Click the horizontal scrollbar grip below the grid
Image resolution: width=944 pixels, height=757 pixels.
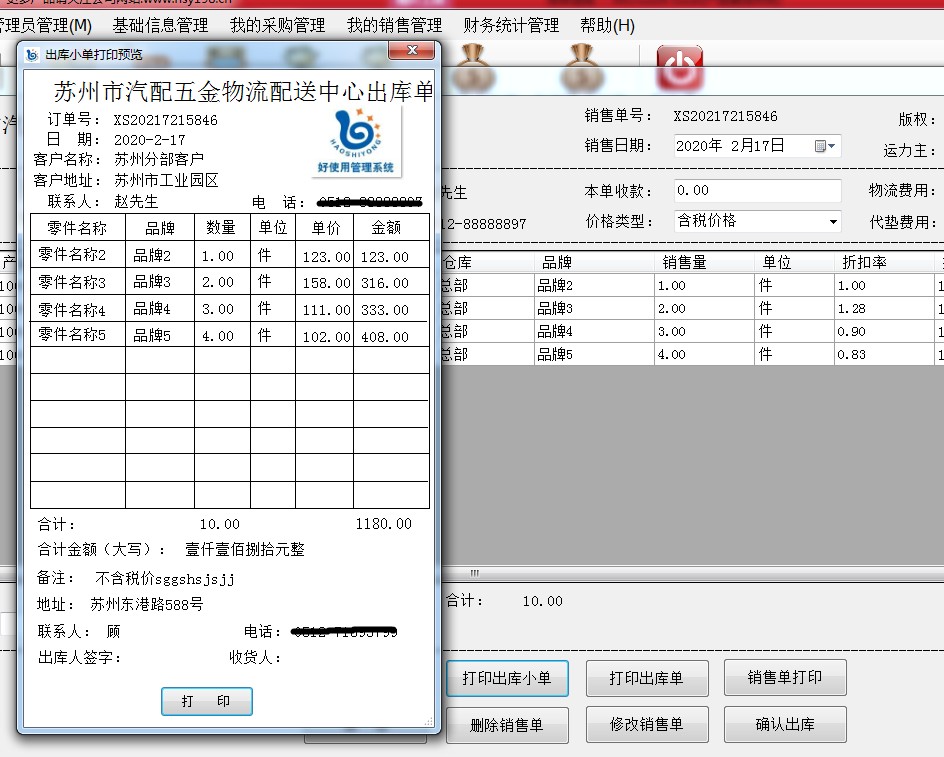coord(474,573)
